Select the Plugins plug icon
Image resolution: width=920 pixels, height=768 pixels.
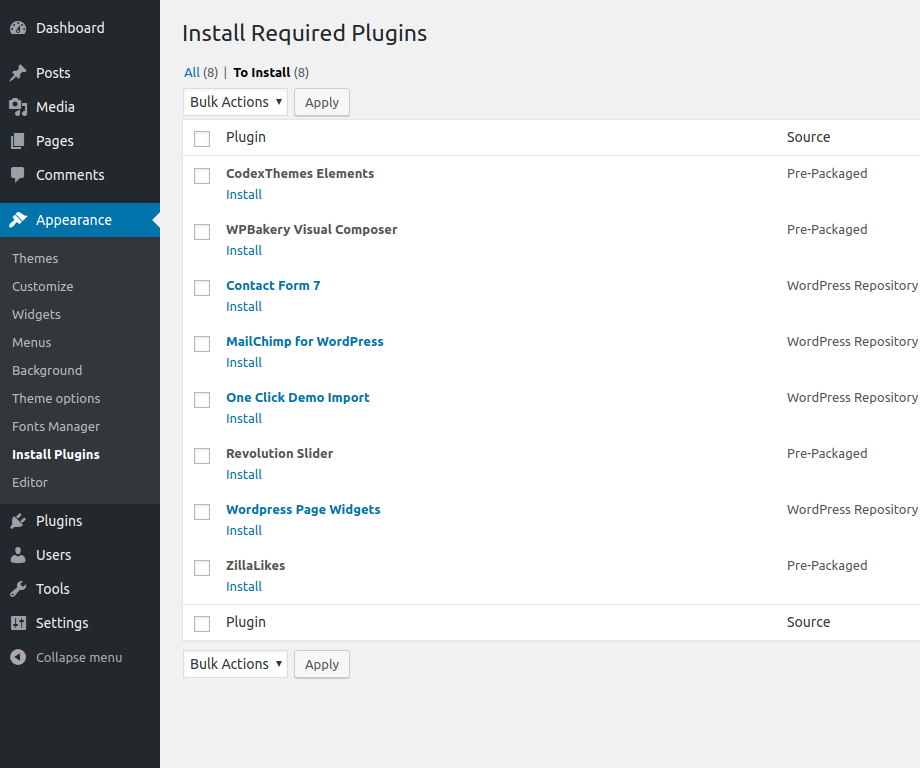(x=18, y=520)
